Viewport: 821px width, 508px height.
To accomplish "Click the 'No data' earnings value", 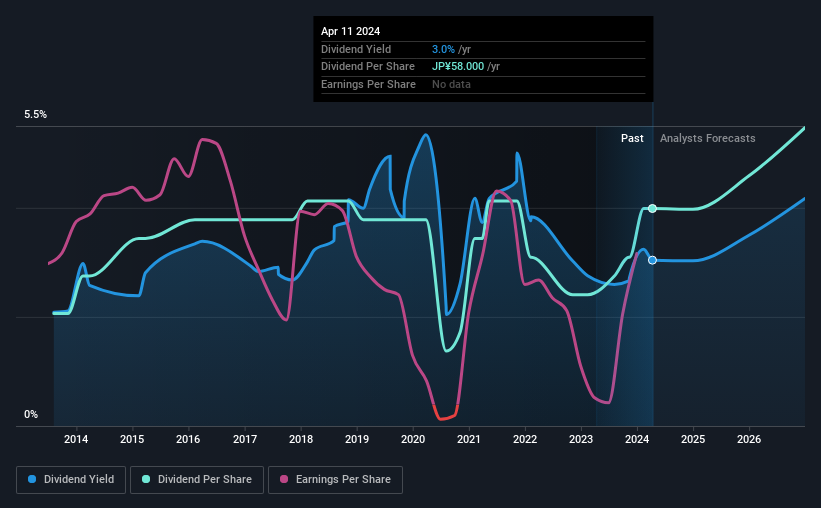I will click(x=451, y=84).
